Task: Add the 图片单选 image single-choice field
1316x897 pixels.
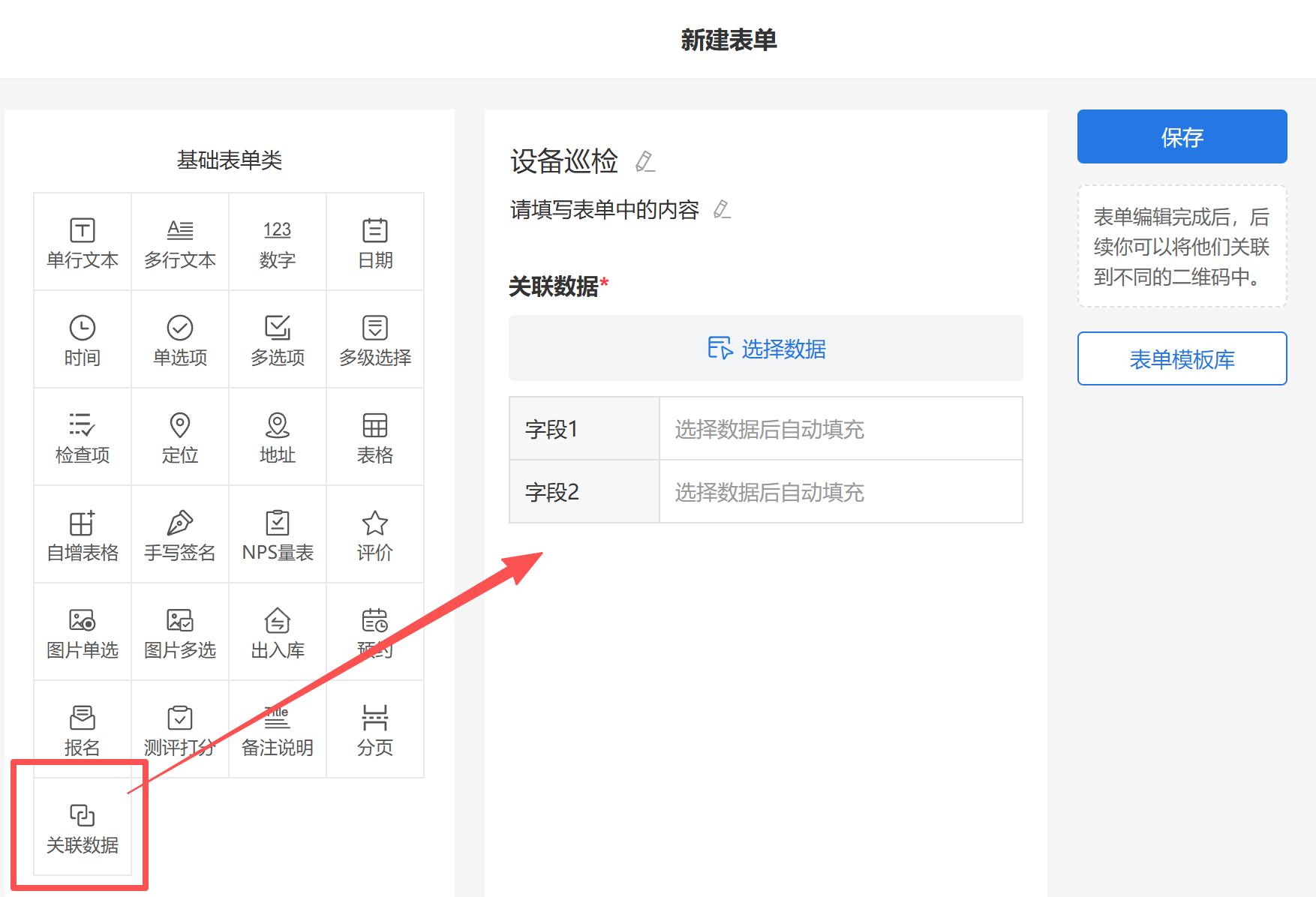Action: [83, 631]
